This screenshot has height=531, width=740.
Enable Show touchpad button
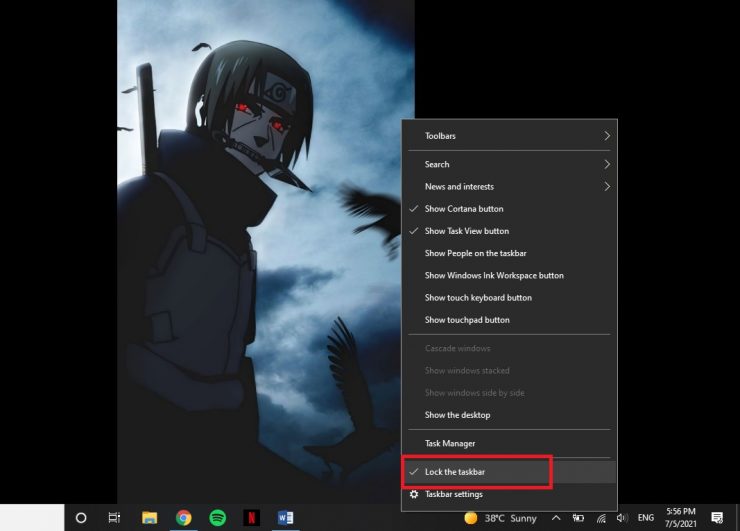(509, 320)
